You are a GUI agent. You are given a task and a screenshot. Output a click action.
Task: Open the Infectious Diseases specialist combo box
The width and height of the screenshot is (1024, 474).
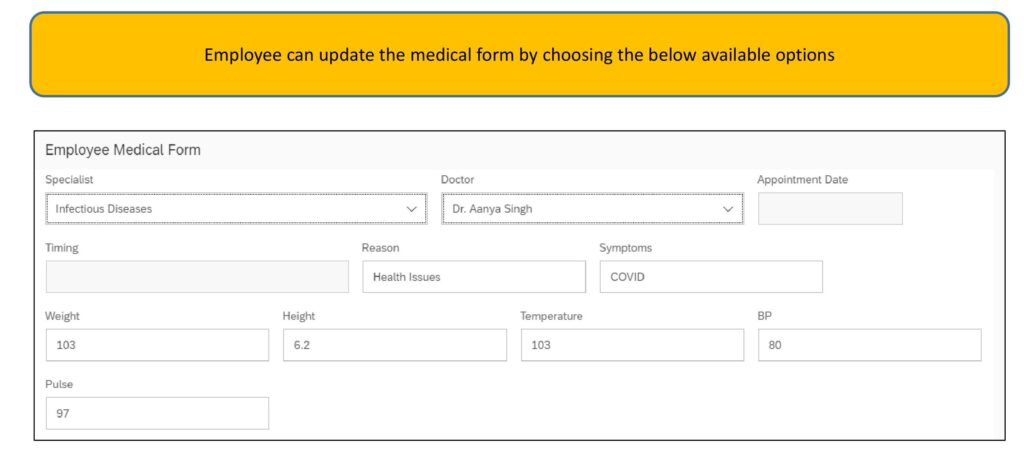click(236, 209)
